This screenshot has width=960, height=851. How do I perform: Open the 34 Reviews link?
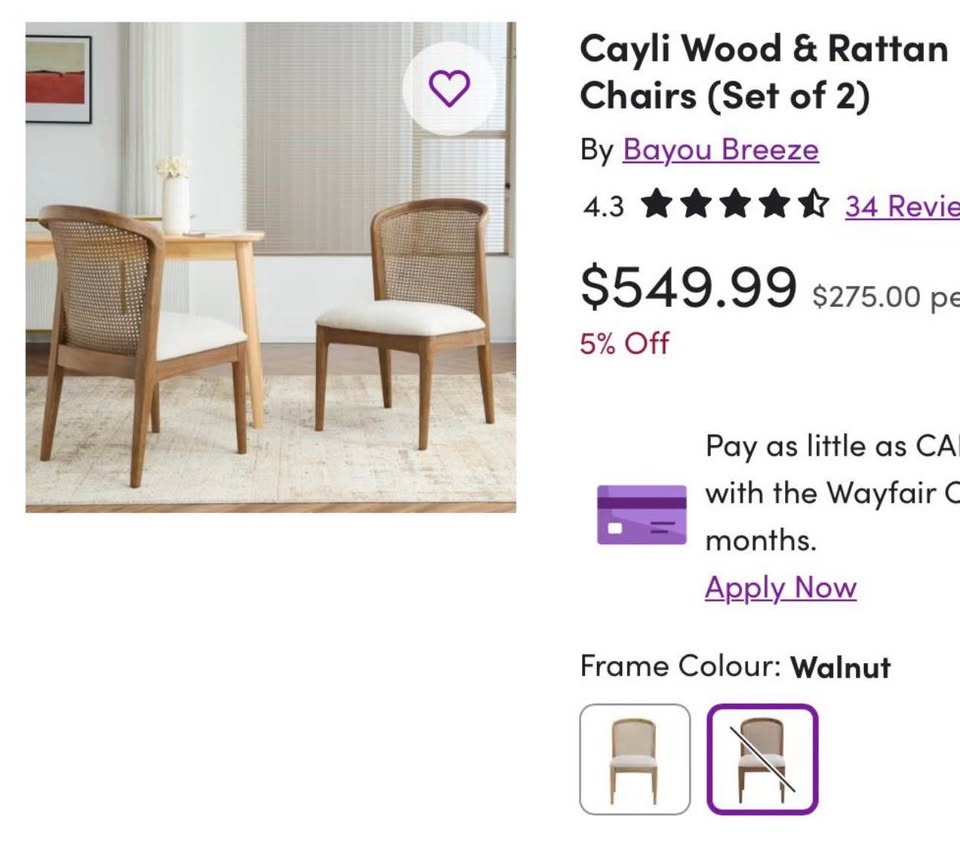coord(901,206)
